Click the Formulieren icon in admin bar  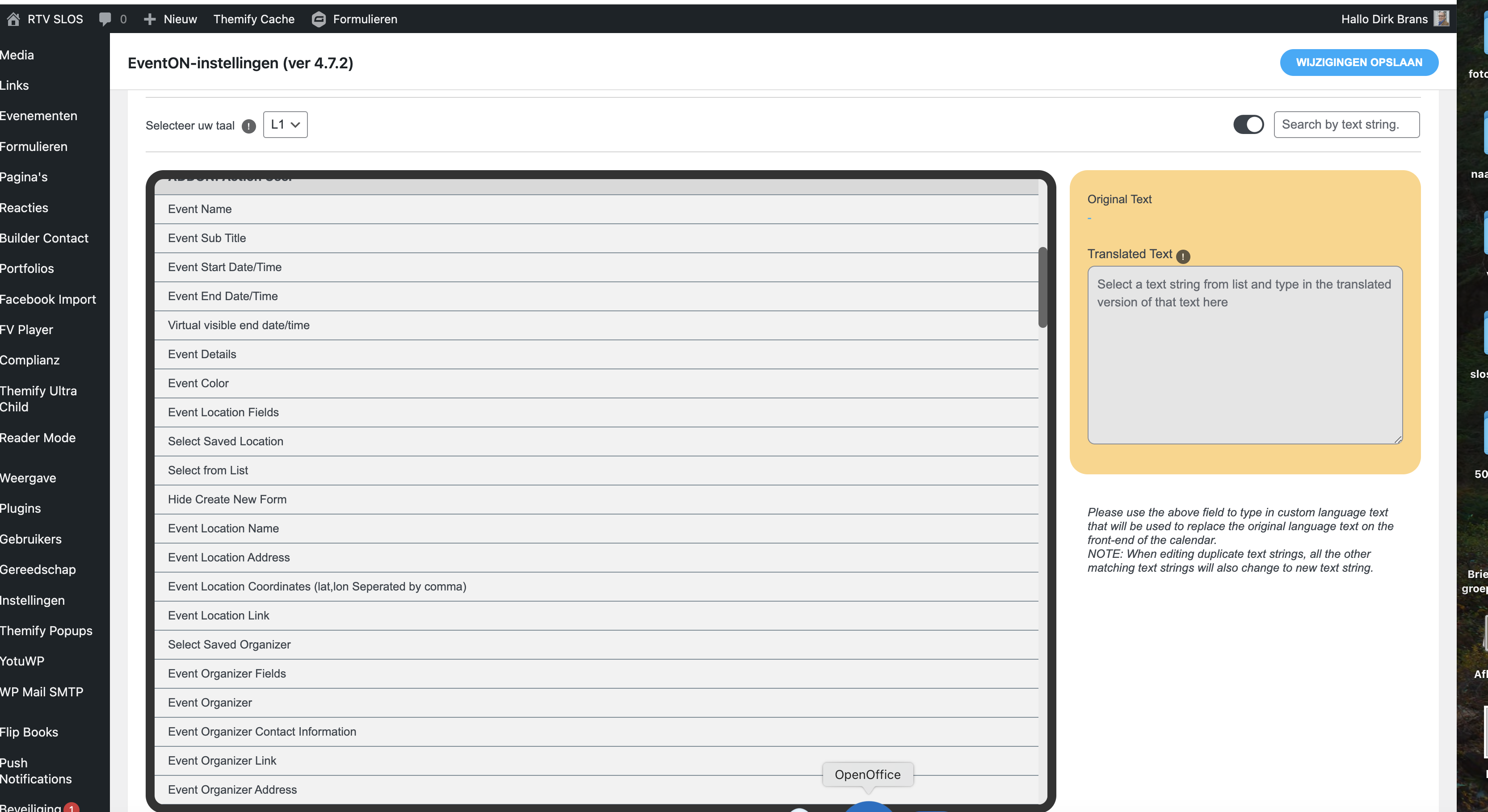click(x=318, y=19)
